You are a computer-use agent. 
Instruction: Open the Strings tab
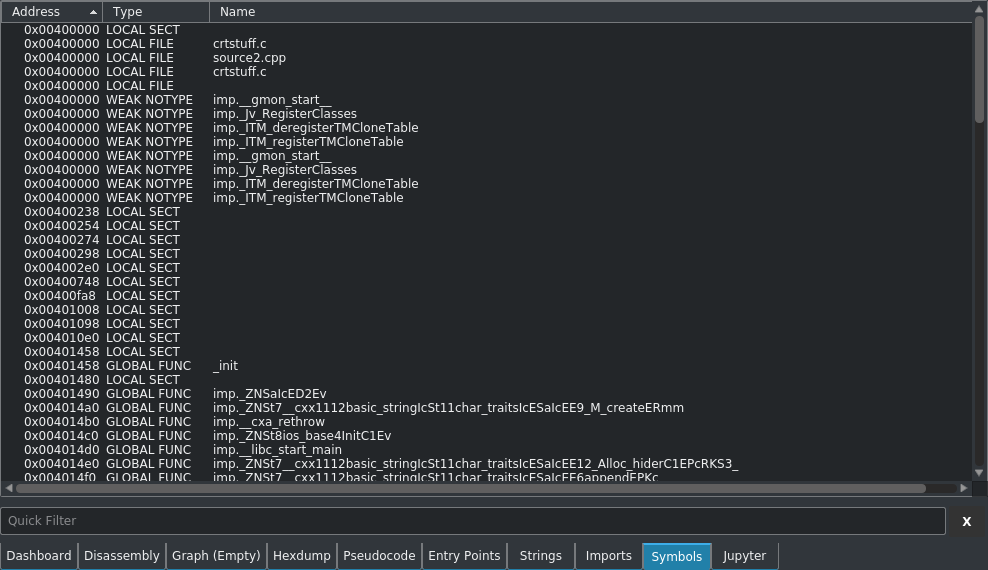point(541,556)
